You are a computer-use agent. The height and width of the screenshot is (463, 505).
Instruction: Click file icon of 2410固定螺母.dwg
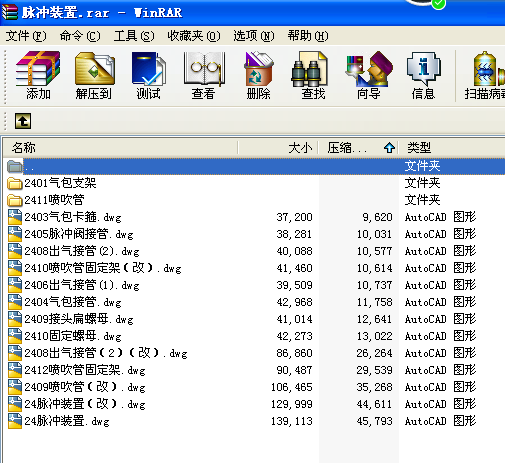15,336
